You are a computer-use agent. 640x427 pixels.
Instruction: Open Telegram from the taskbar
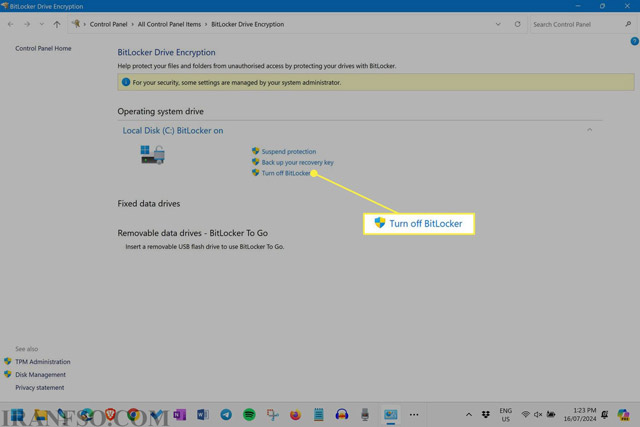tap(226, 415)
